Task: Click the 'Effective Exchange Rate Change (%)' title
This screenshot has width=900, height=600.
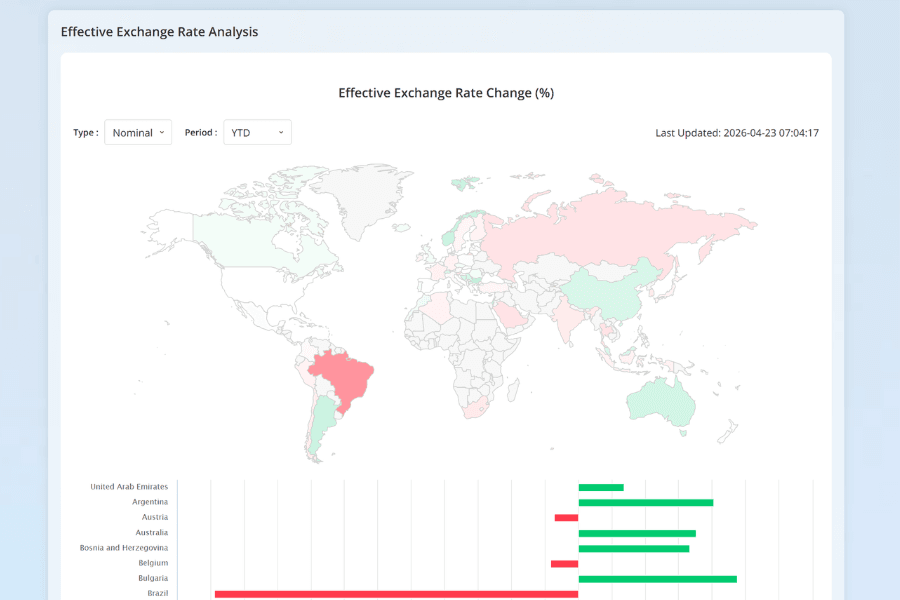Action: click(446, 93)
